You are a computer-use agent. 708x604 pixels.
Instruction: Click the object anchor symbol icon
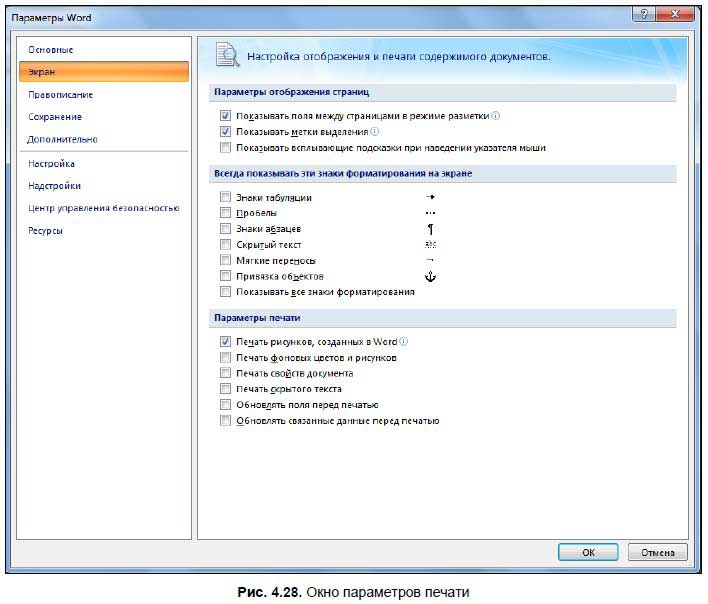[430, 276]
